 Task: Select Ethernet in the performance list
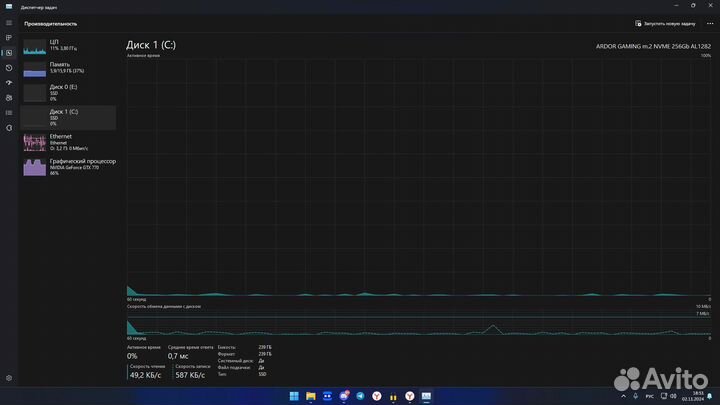(x=68, y=141)
